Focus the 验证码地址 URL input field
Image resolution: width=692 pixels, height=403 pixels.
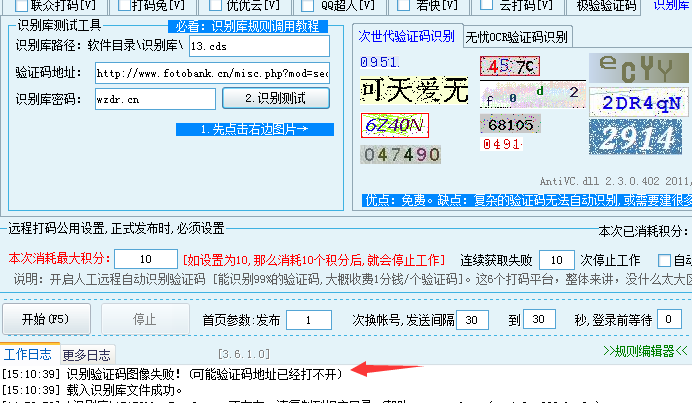coord(212,73)
